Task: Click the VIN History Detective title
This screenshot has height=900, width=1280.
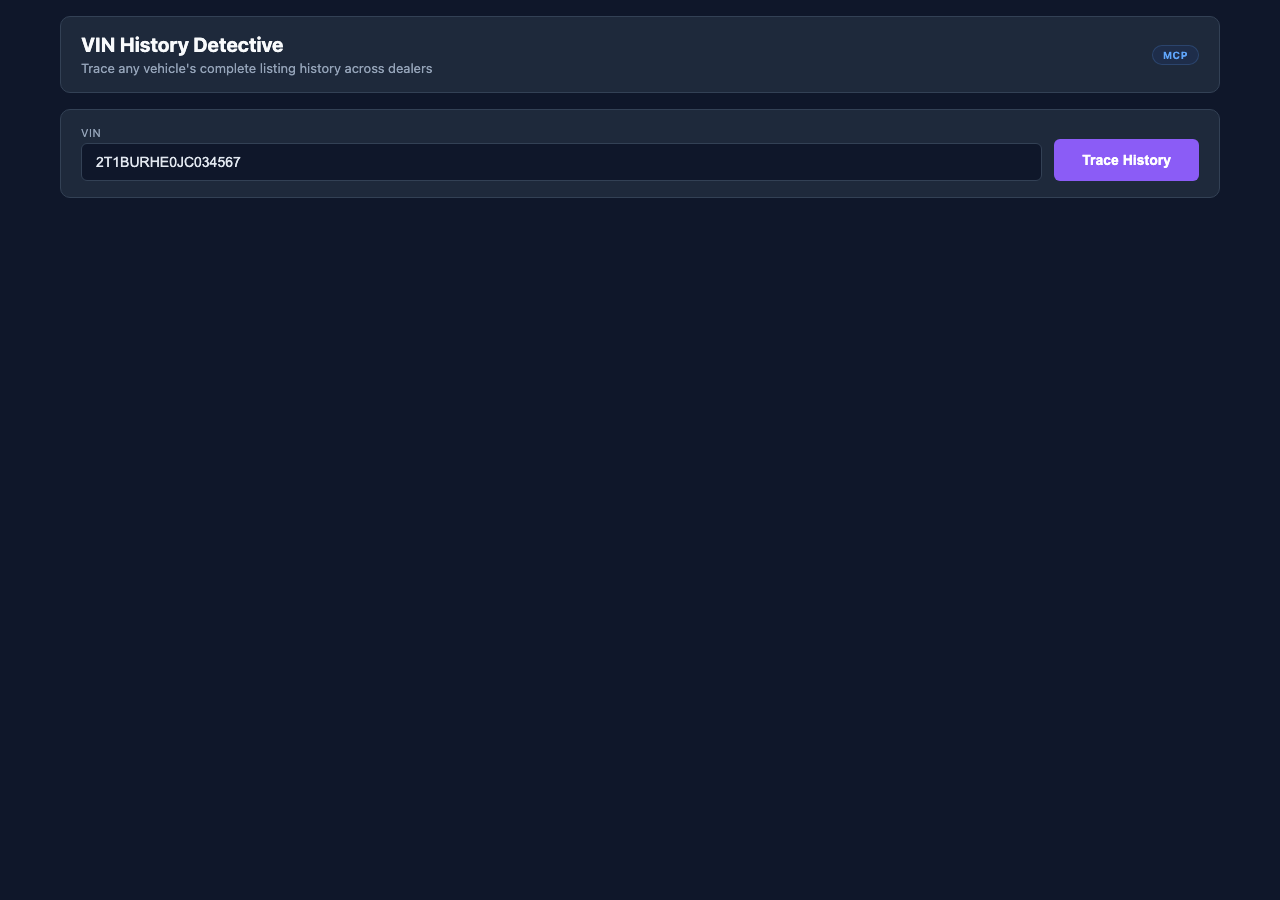Action: (182, 45)
